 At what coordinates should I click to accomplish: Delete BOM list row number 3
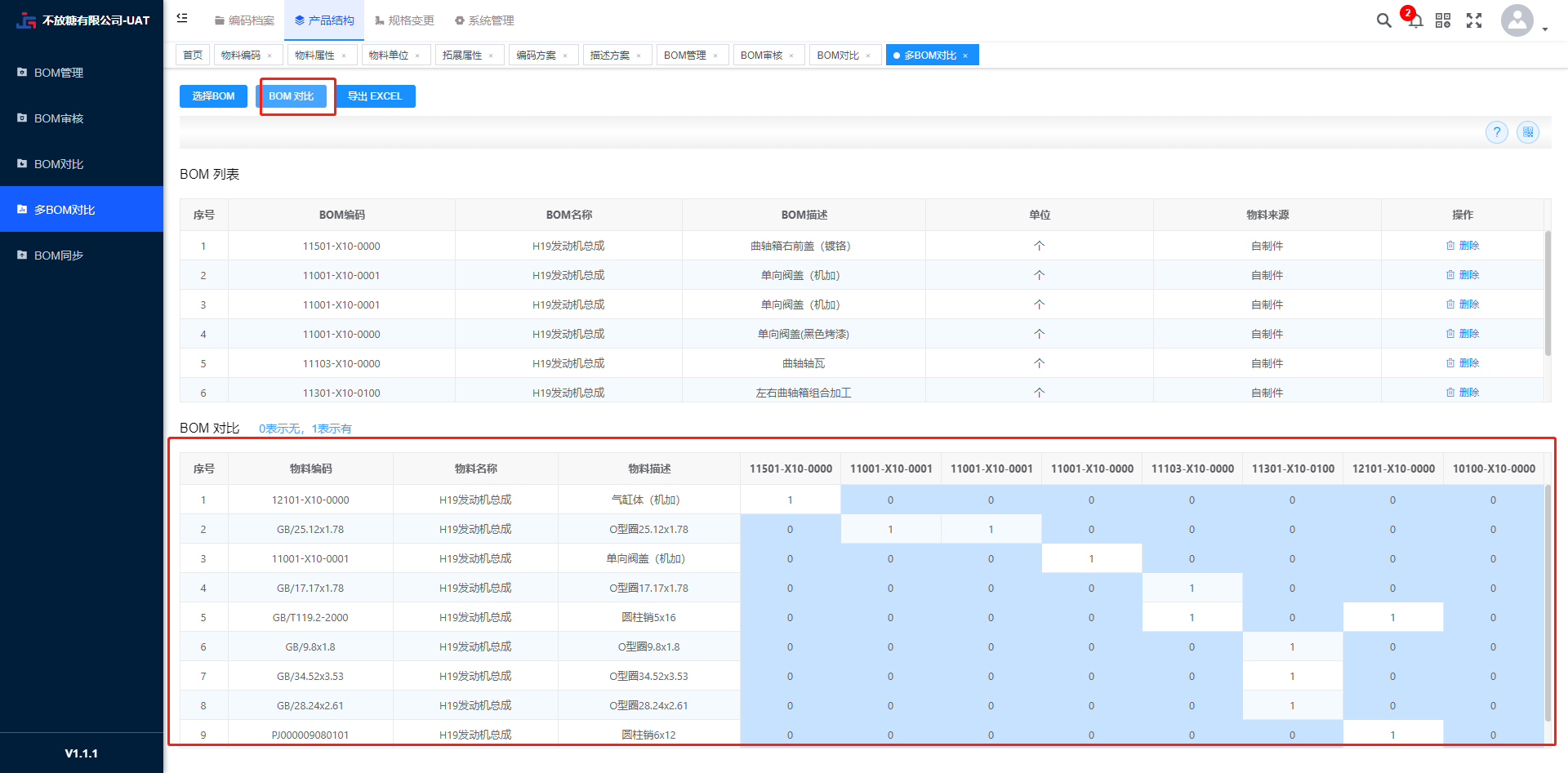(1463, 304)
